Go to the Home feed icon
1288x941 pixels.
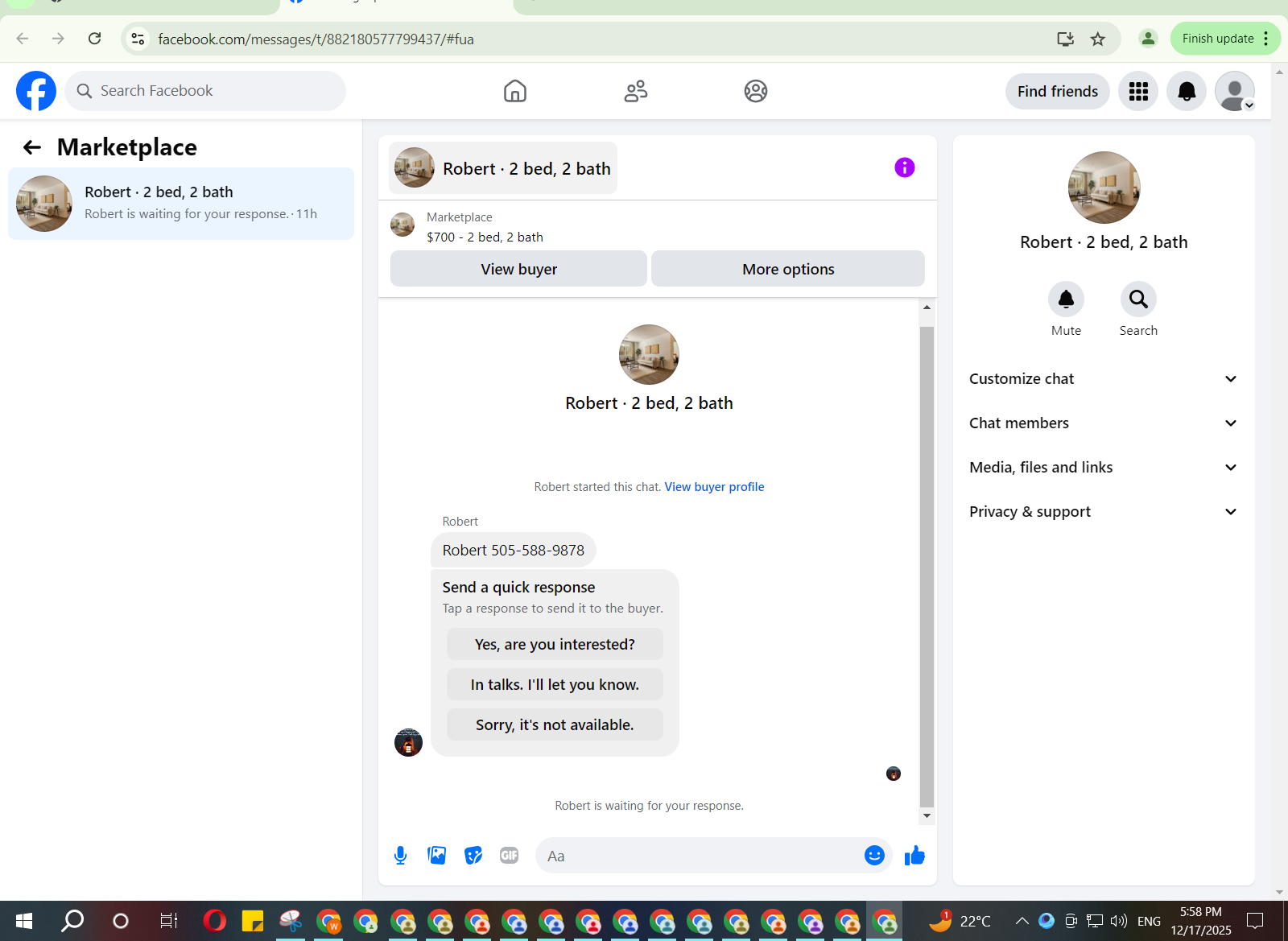(x=515, y=91)
